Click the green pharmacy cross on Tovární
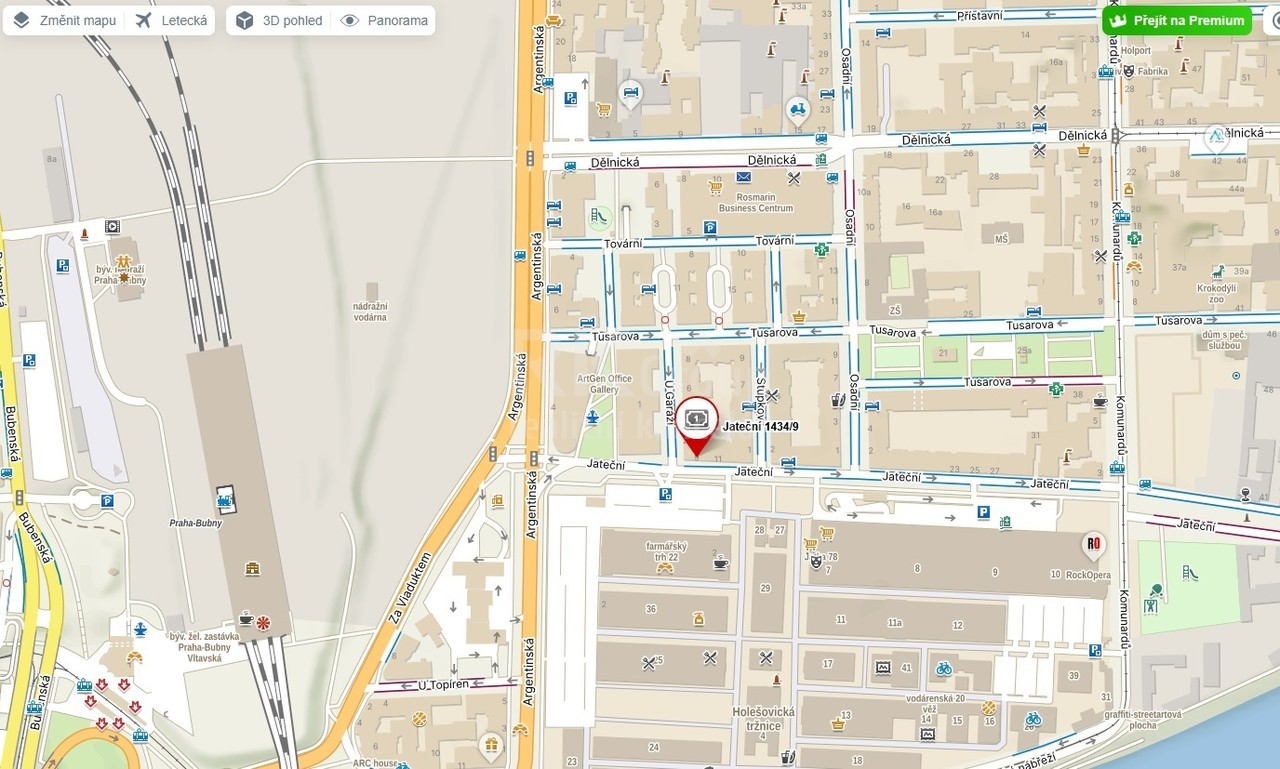The width and height of the screenshot is (1280, 769). (821, 249)
